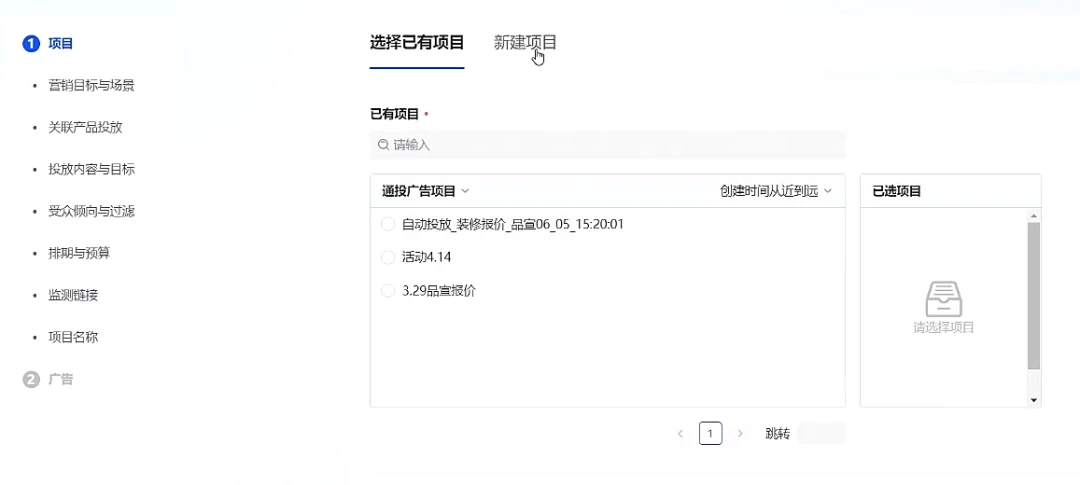
Task: Jump to 营销目标与场景 section
Action: tap(91, 85)
